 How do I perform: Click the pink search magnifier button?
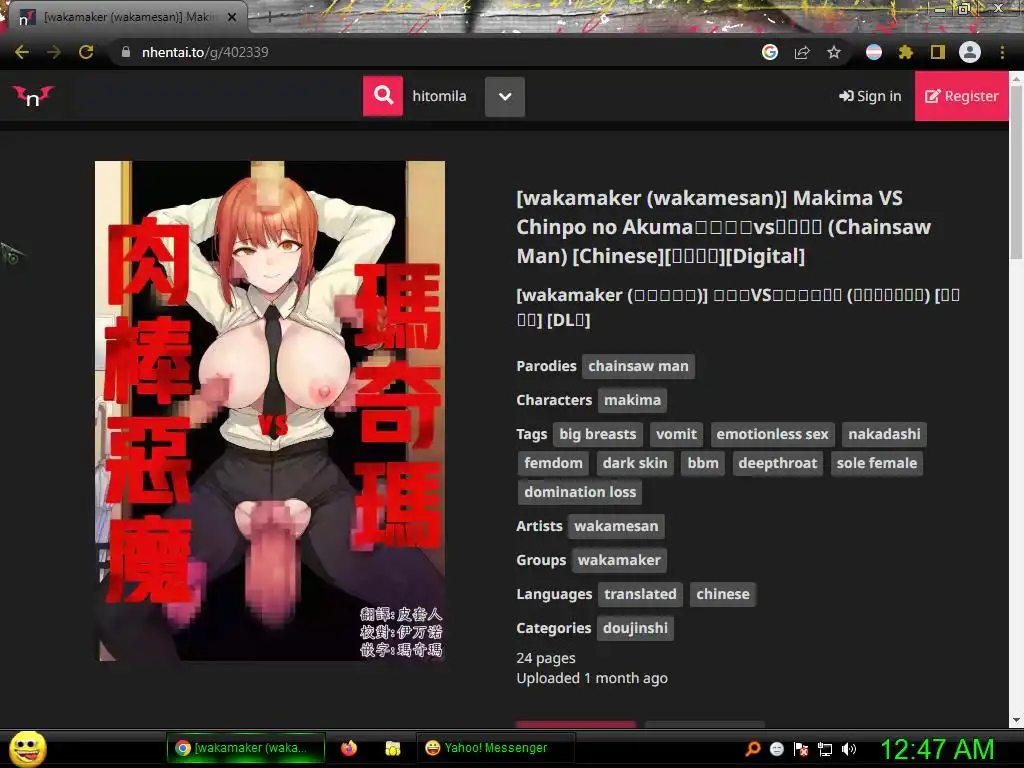(x=383, y=96)
